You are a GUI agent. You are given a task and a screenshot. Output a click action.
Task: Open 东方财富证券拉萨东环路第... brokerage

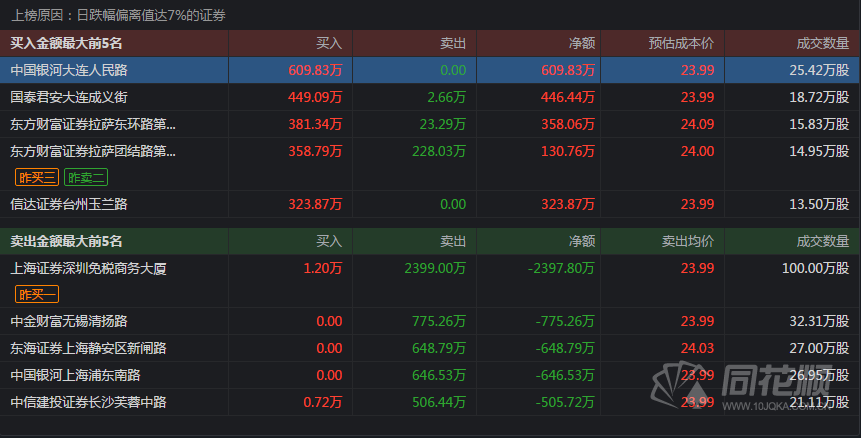tap(93, 125)
